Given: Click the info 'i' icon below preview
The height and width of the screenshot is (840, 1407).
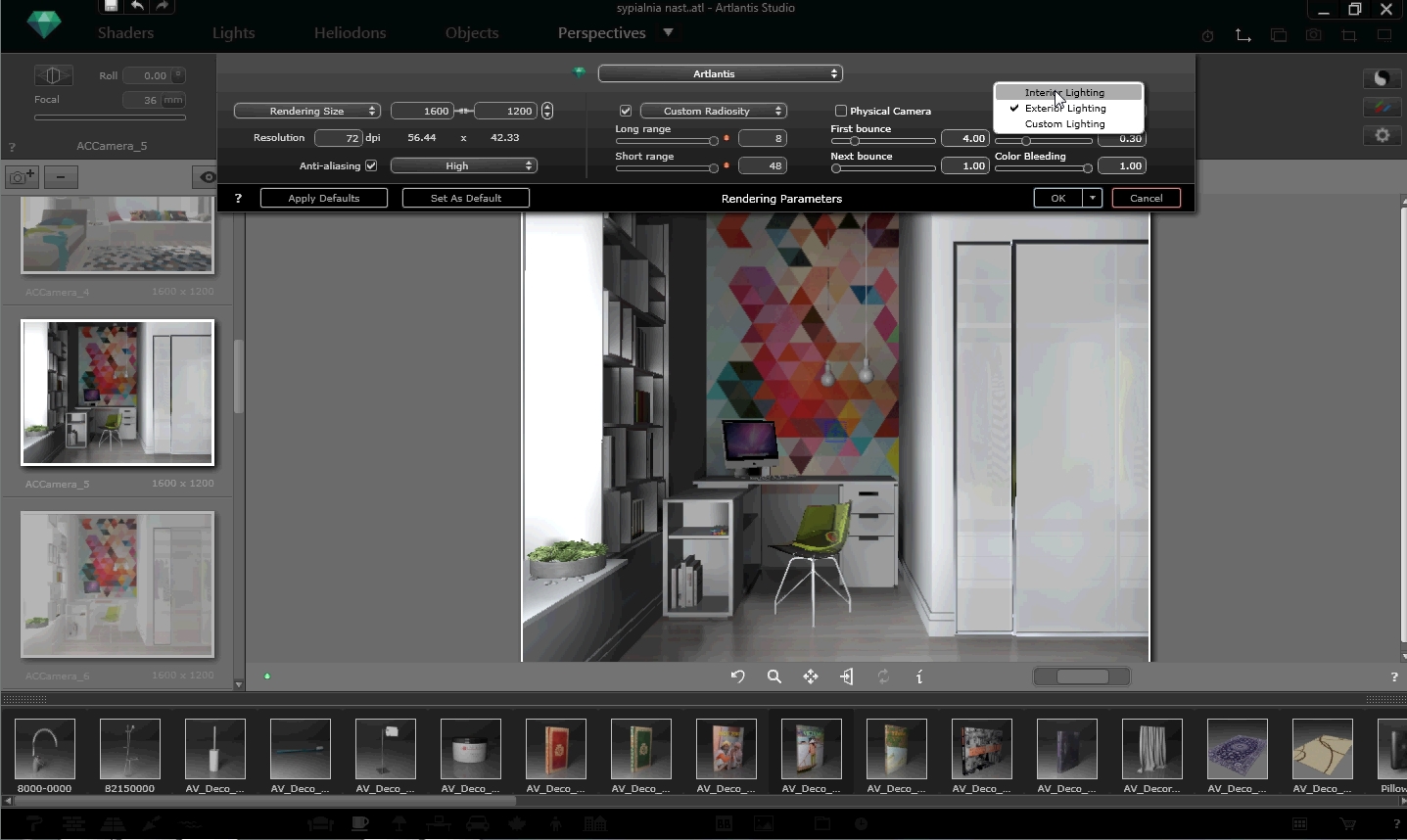Looking at the screenshot, I should coord(918,677).
